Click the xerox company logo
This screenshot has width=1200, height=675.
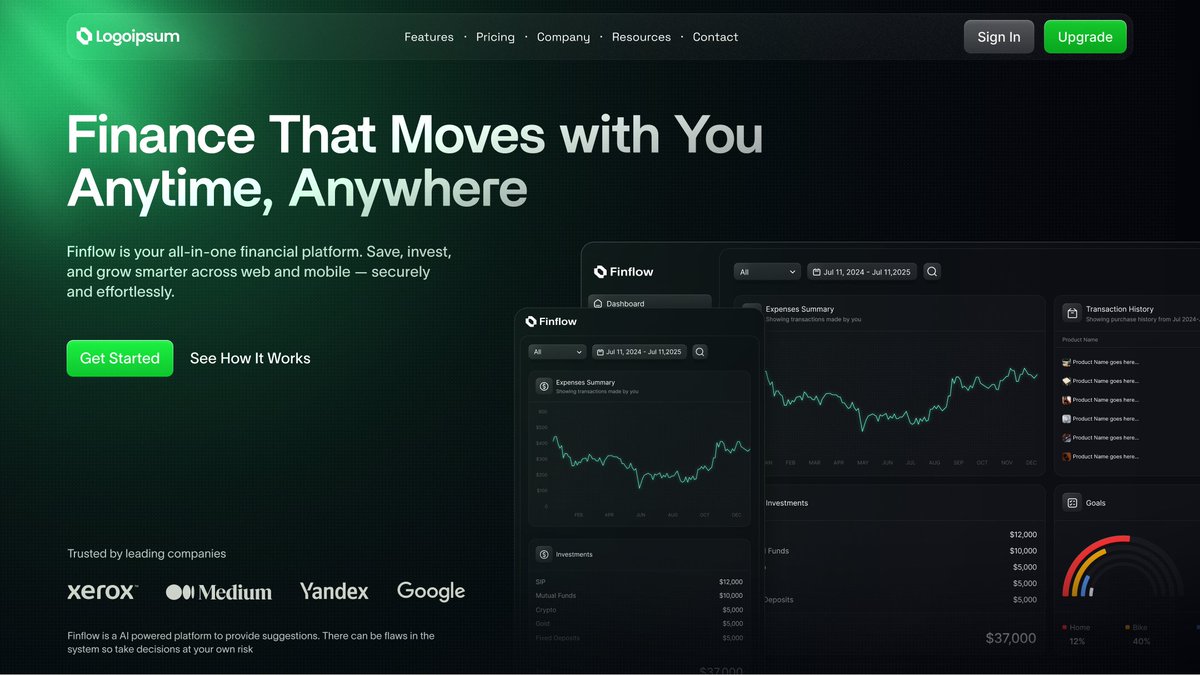coord(102,591)
